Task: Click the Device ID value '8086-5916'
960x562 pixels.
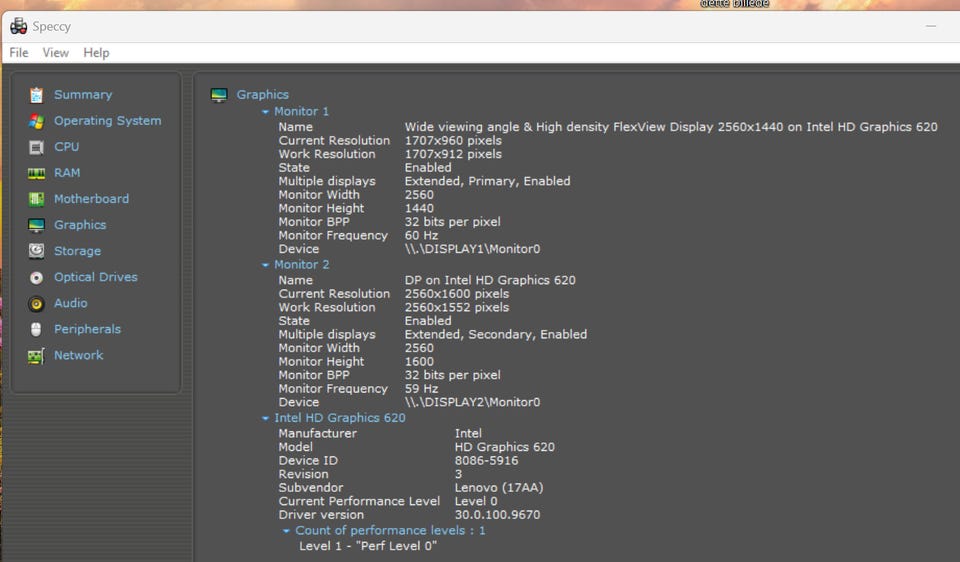Action: point(486,460)
